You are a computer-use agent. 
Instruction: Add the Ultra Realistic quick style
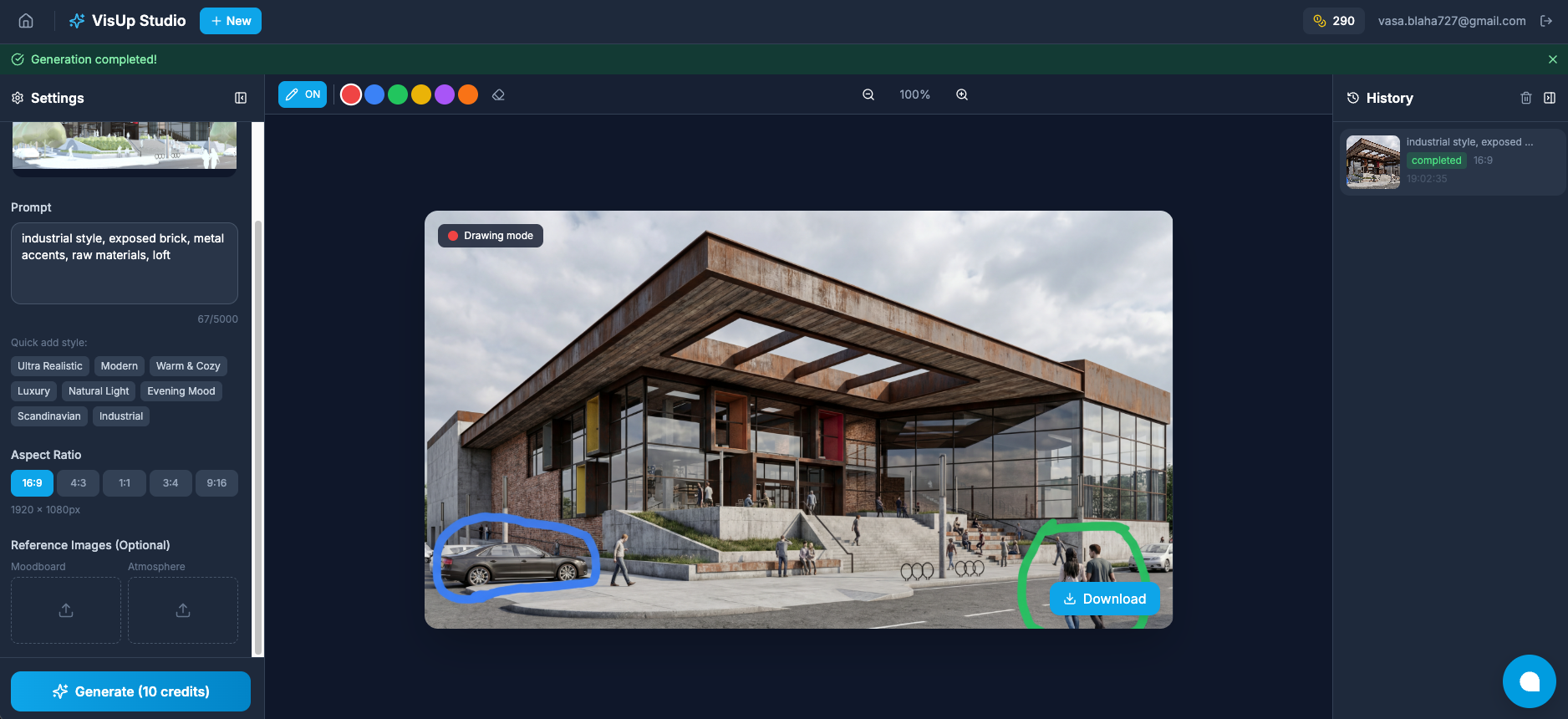tap(50, 366)
